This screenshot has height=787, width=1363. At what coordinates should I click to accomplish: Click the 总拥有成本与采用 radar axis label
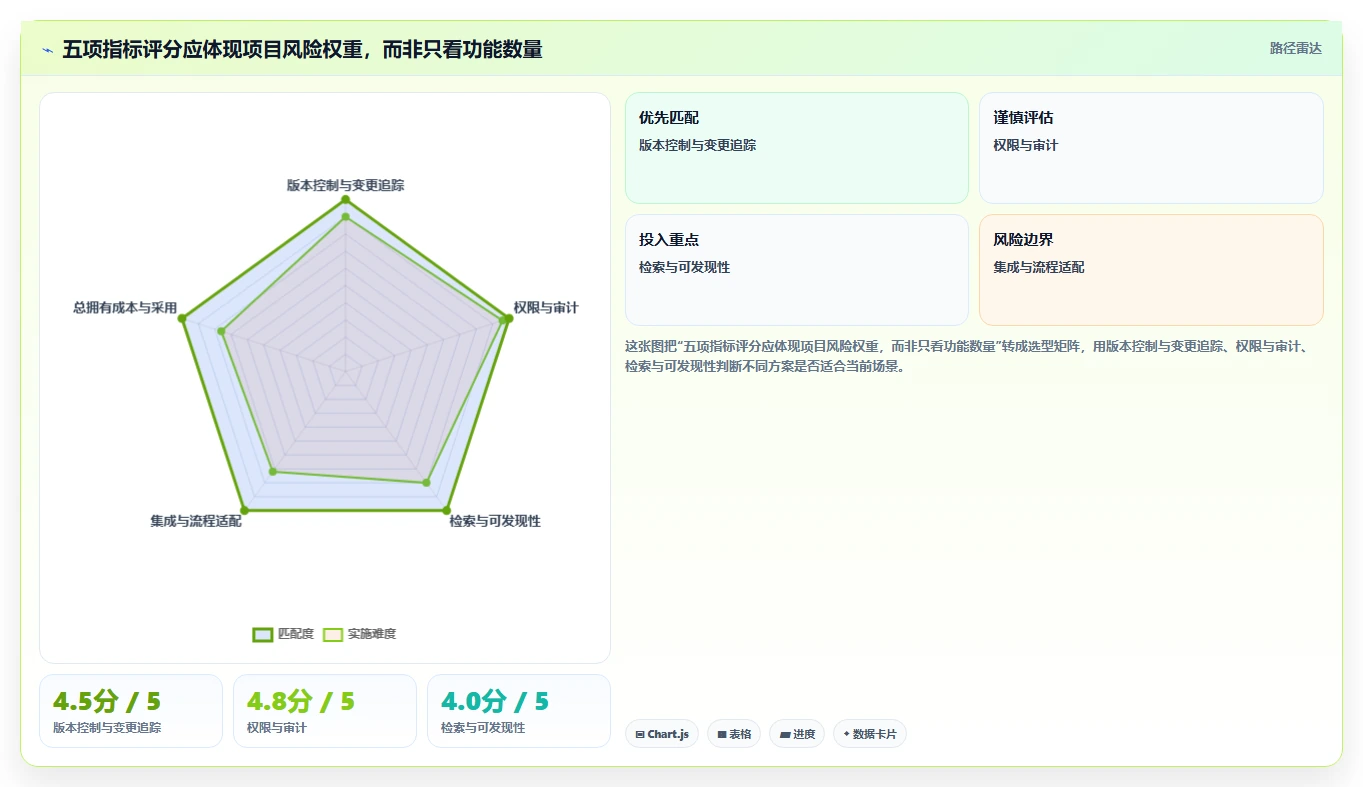pyautogui.click(x=125, y=307)
